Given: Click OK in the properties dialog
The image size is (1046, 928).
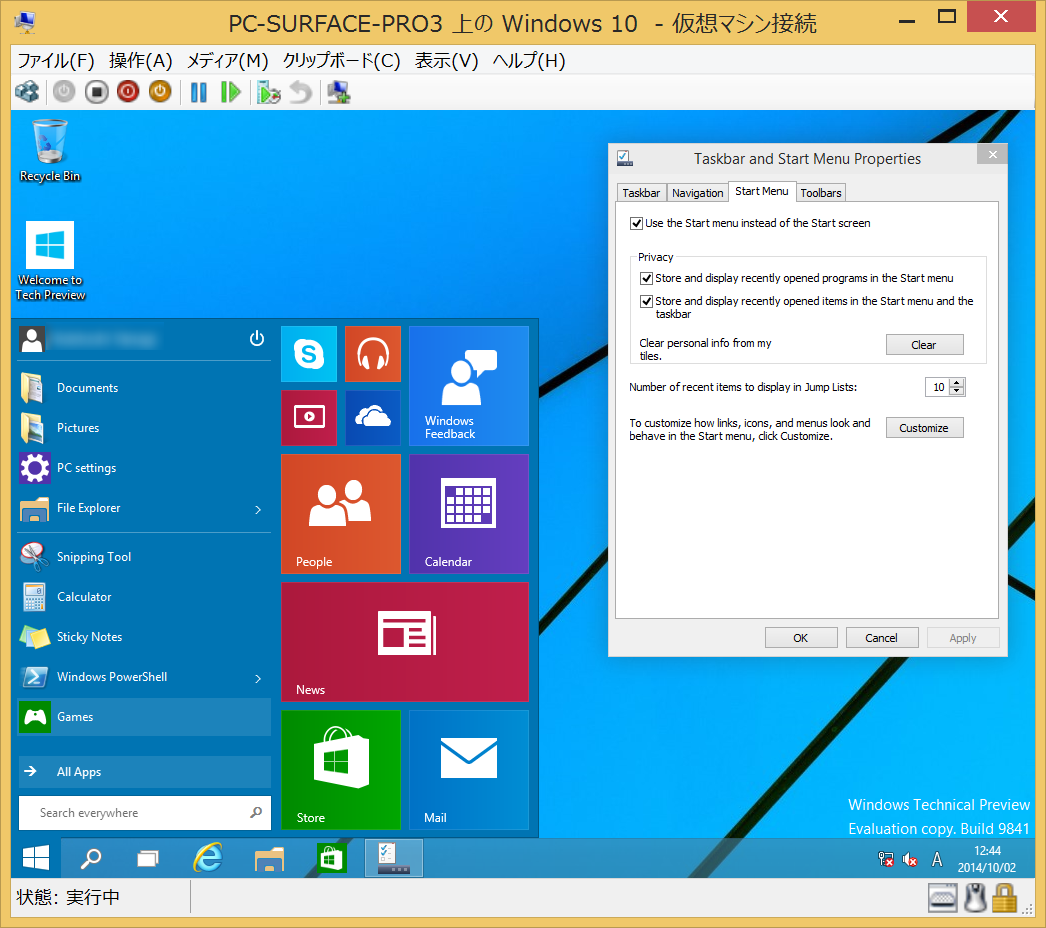Looking at the screenshot, I should point(801,638).
